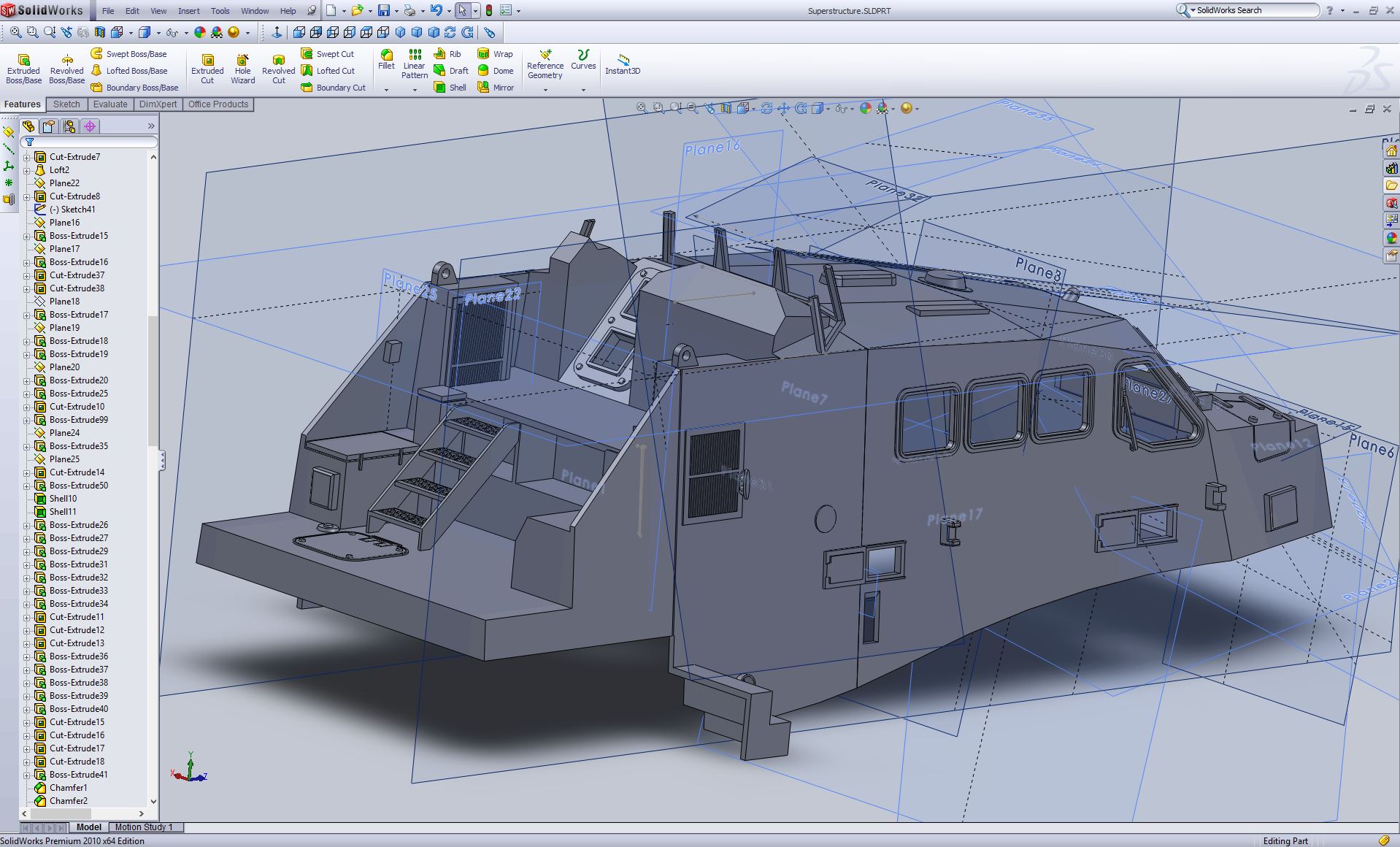Open the dropdown arrow under Fillet

click(x=386, y=90)
